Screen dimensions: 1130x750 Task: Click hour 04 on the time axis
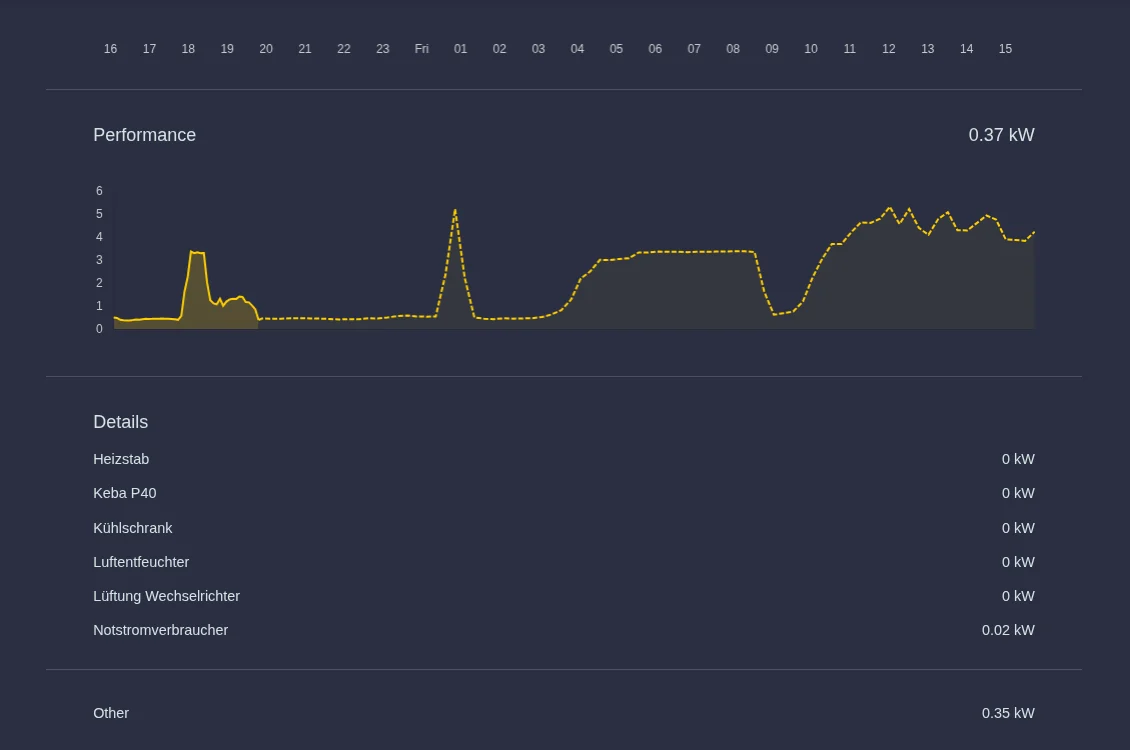(x=577, y=48)
